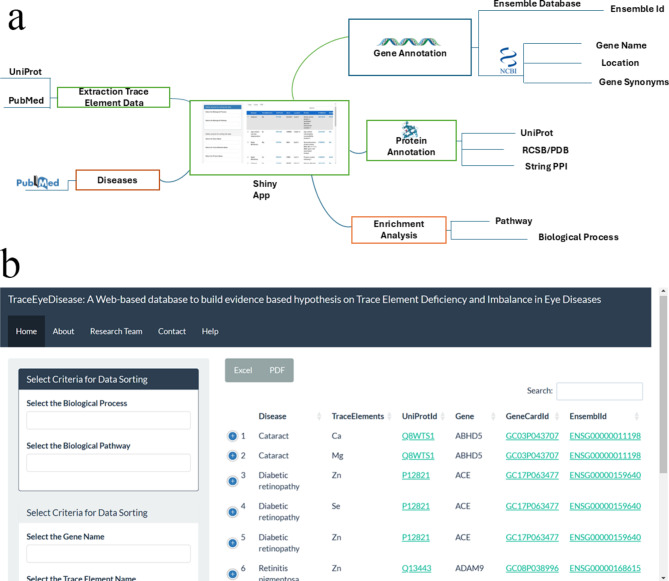Expand row 2 Cataract Mg plus icon
Viewport: 669px width, 581px height.
[233, 456]
